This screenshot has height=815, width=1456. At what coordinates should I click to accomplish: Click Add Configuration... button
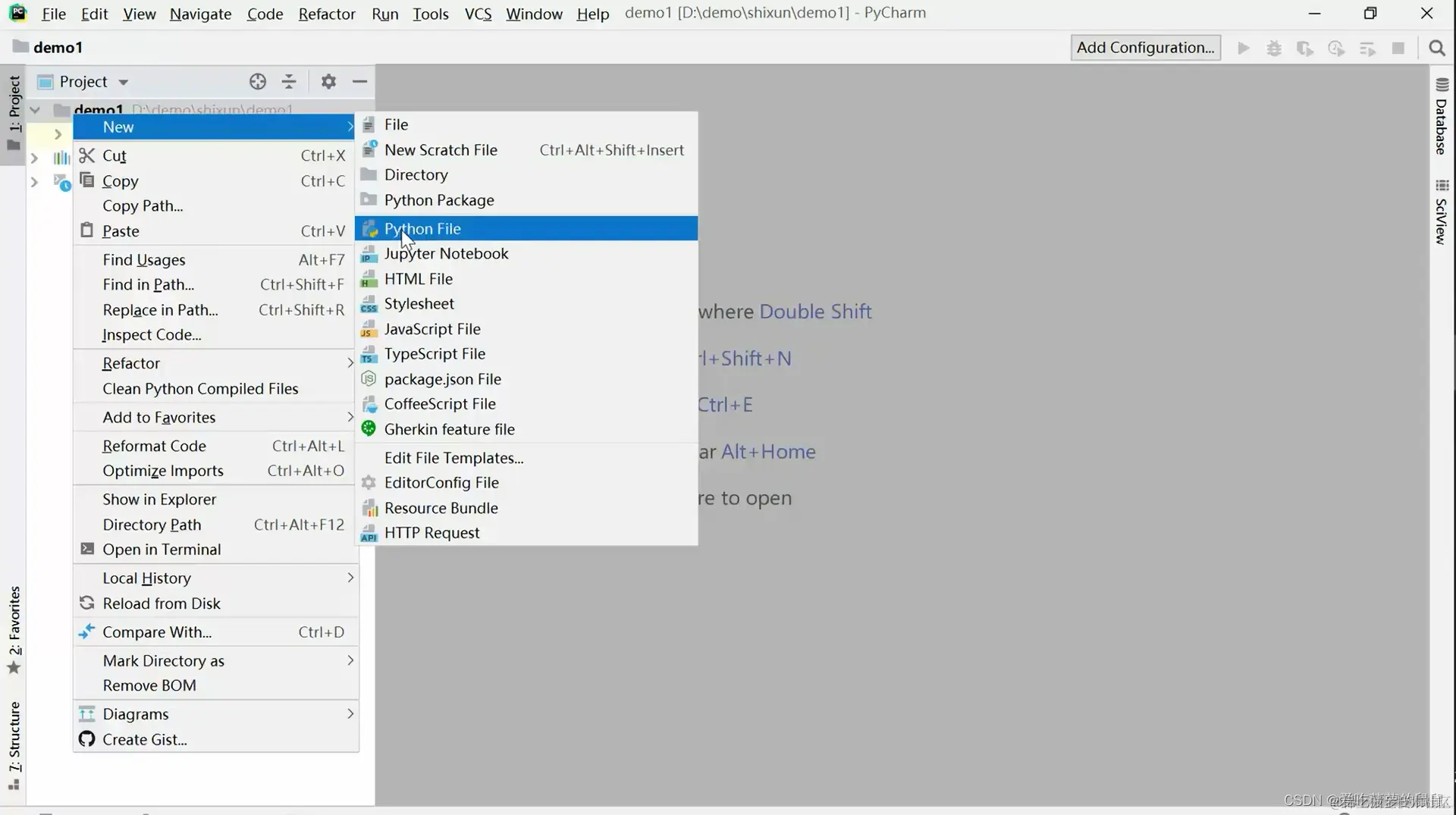point(1145,47)
